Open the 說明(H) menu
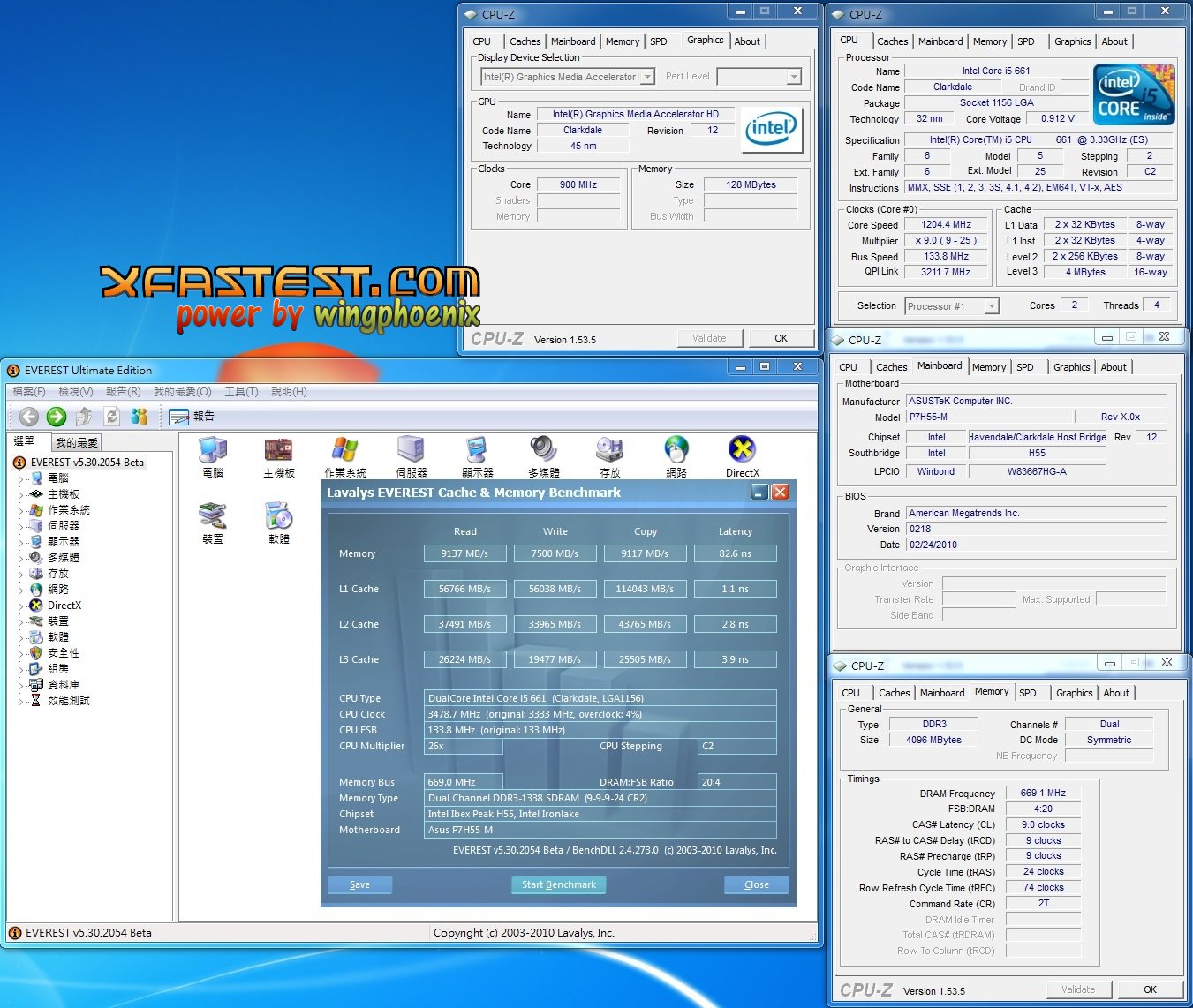The width and height of the screenshot is (1193, 1008). point(289,392)
